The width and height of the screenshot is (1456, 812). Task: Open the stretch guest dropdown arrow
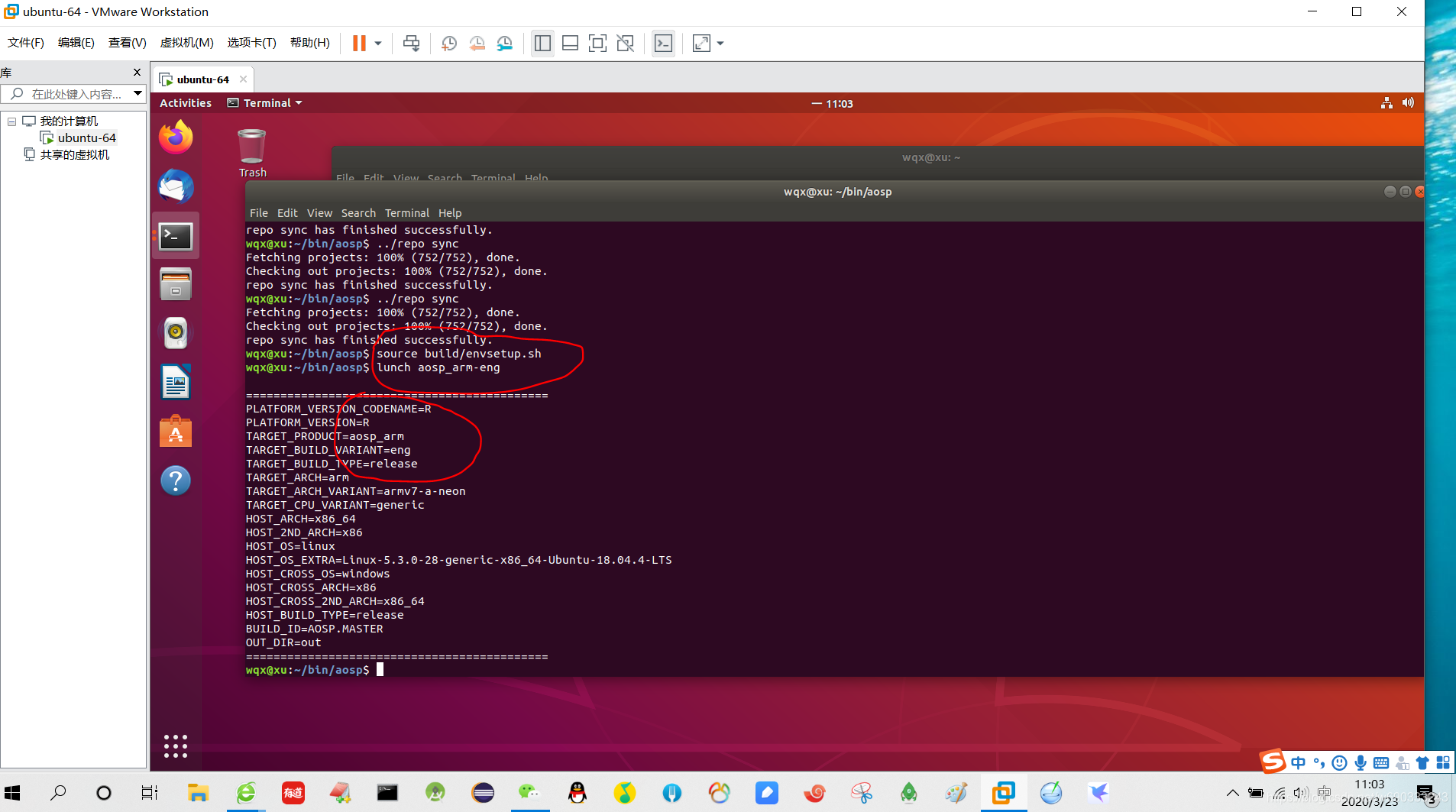720,44
